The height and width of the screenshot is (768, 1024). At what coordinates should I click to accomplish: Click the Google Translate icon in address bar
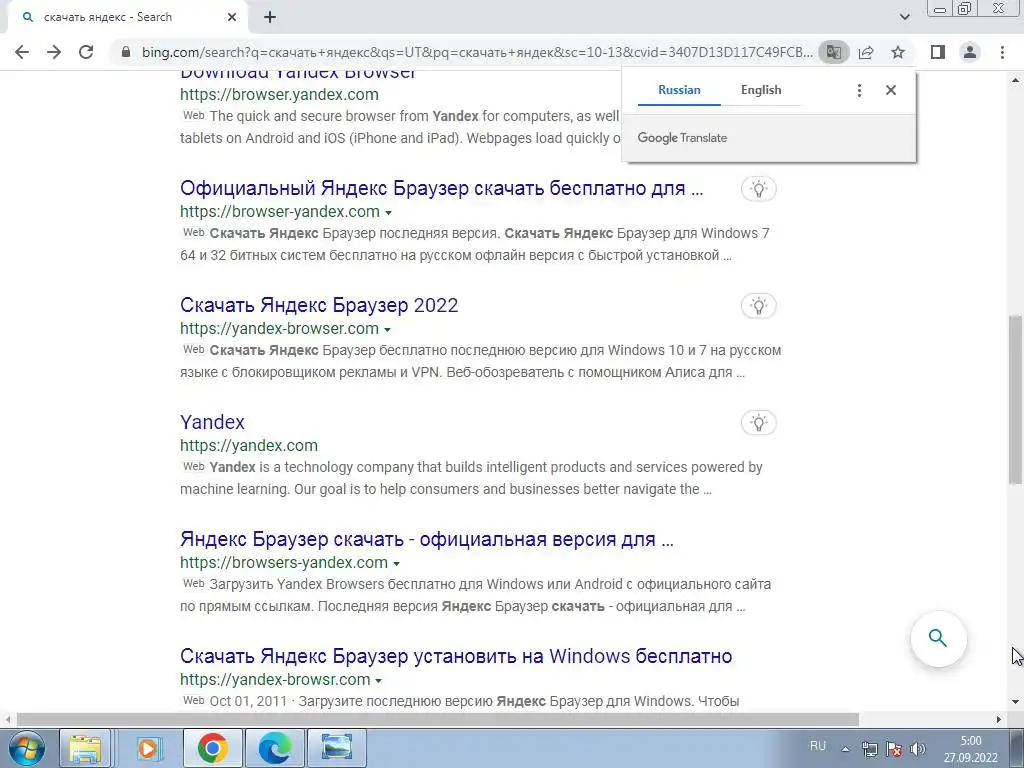click(833, 52)
